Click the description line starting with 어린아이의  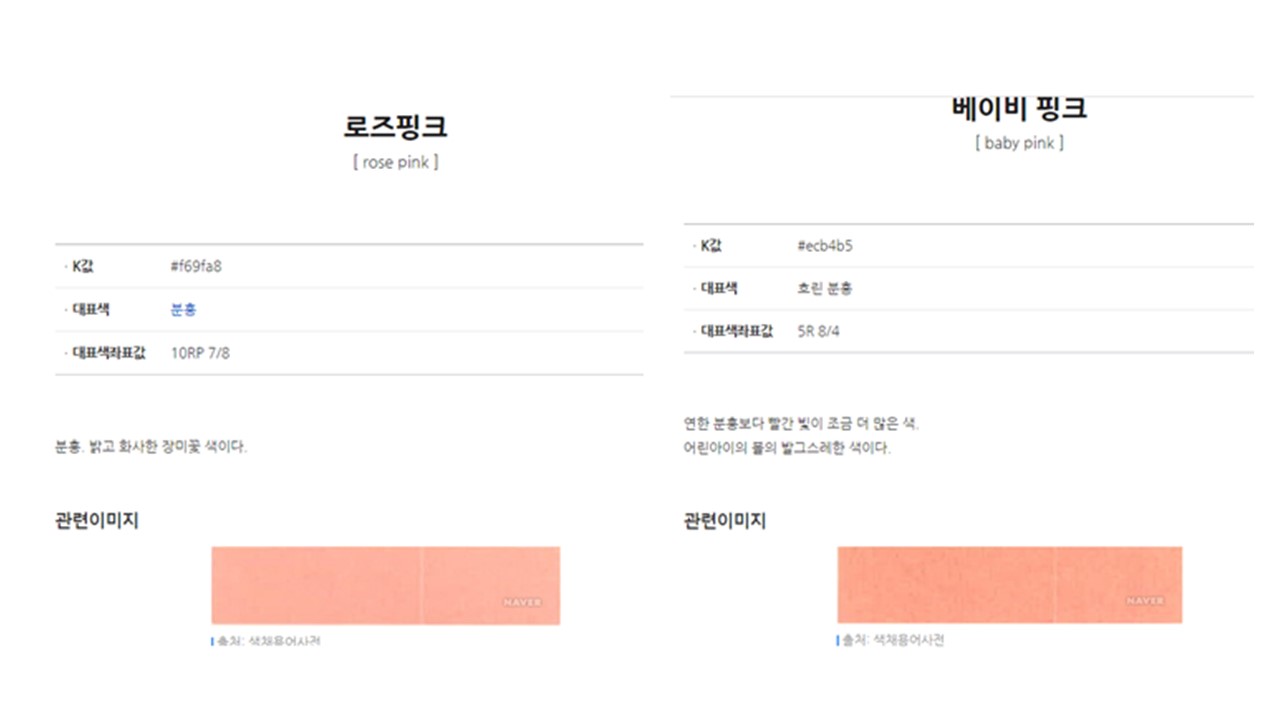tap(786, 448)
